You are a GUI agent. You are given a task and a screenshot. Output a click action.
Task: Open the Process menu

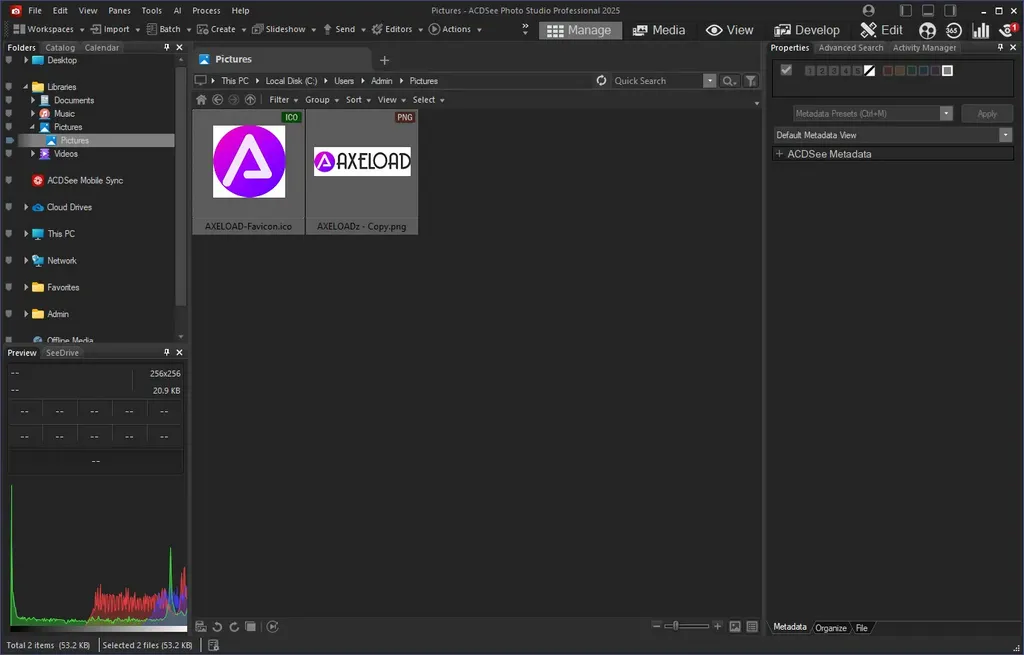click(x=206, y=10)
